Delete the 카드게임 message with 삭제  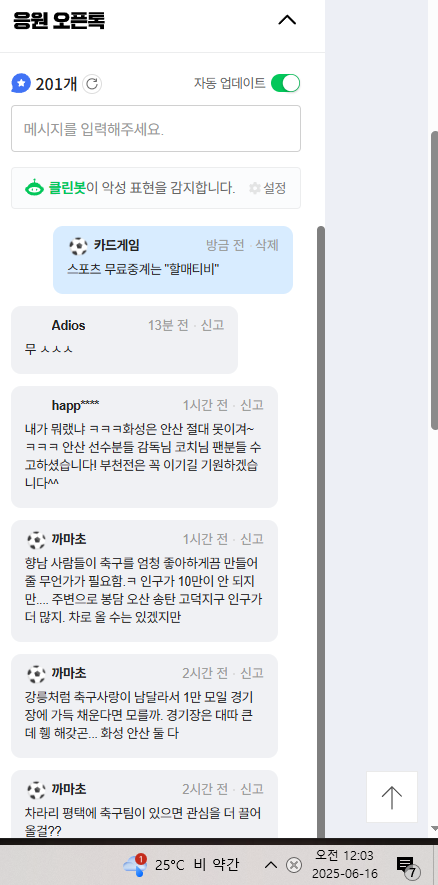coord(267,246)
